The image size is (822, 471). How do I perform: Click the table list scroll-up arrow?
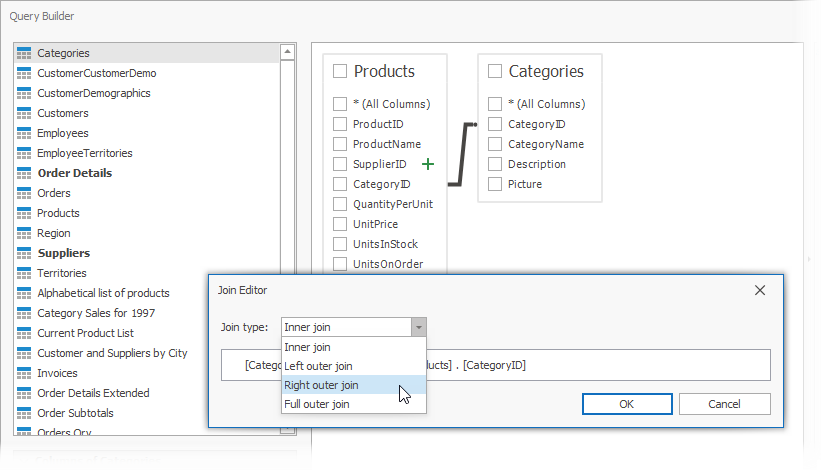tap(288, 52)
